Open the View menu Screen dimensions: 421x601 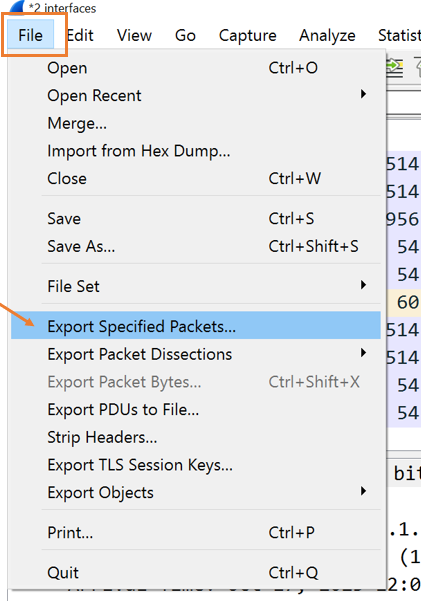pos(134,35)
